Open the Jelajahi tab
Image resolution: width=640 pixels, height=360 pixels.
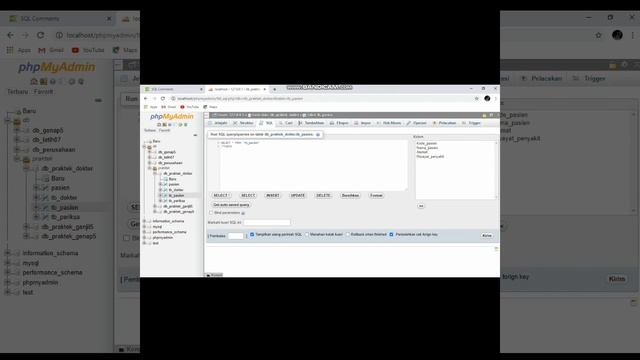coord(218,123)
